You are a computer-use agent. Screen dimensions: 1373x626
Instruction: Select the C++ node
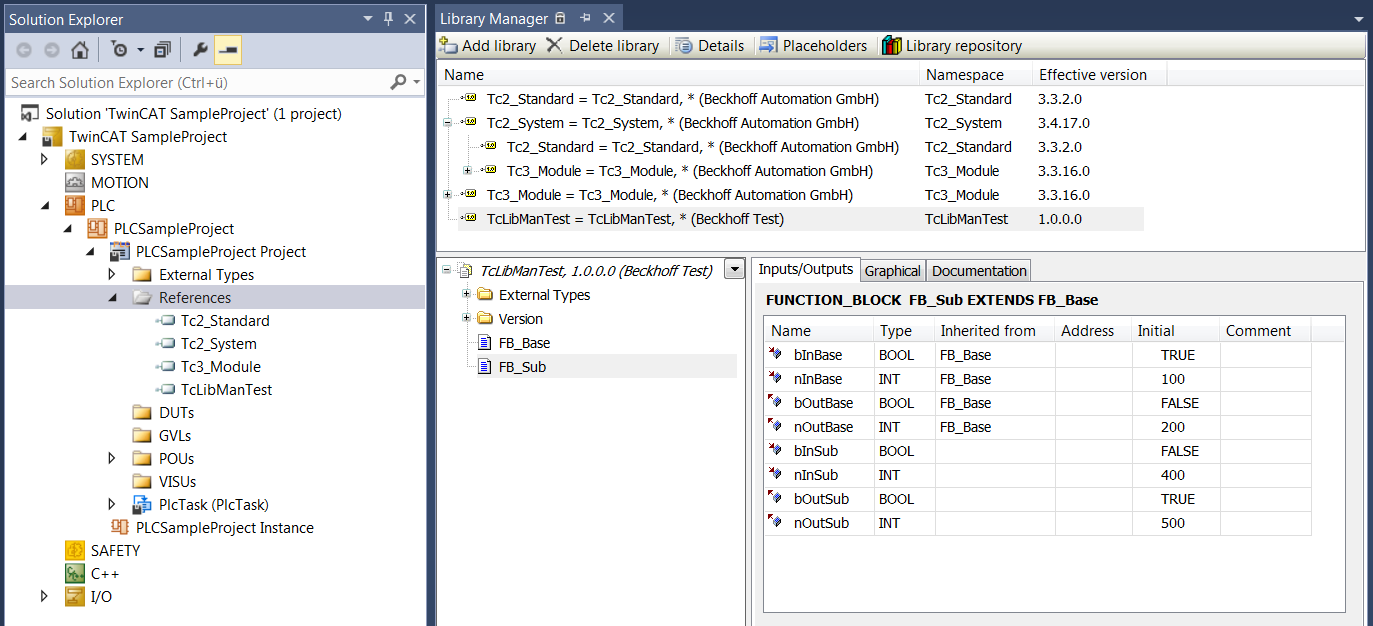click(105, 573)
